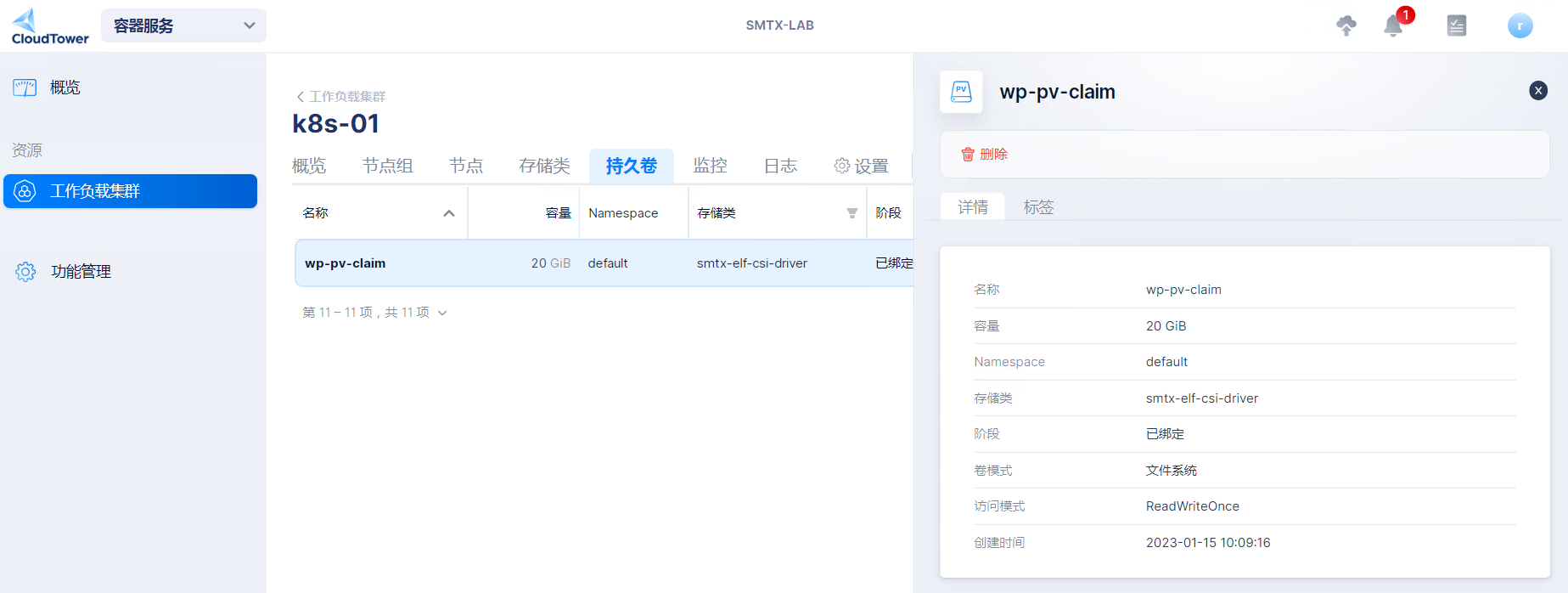The width and height of the screenshot is (1568, 593).
Task: Switch to the 监控 tab
Action: tap(711, 166)
